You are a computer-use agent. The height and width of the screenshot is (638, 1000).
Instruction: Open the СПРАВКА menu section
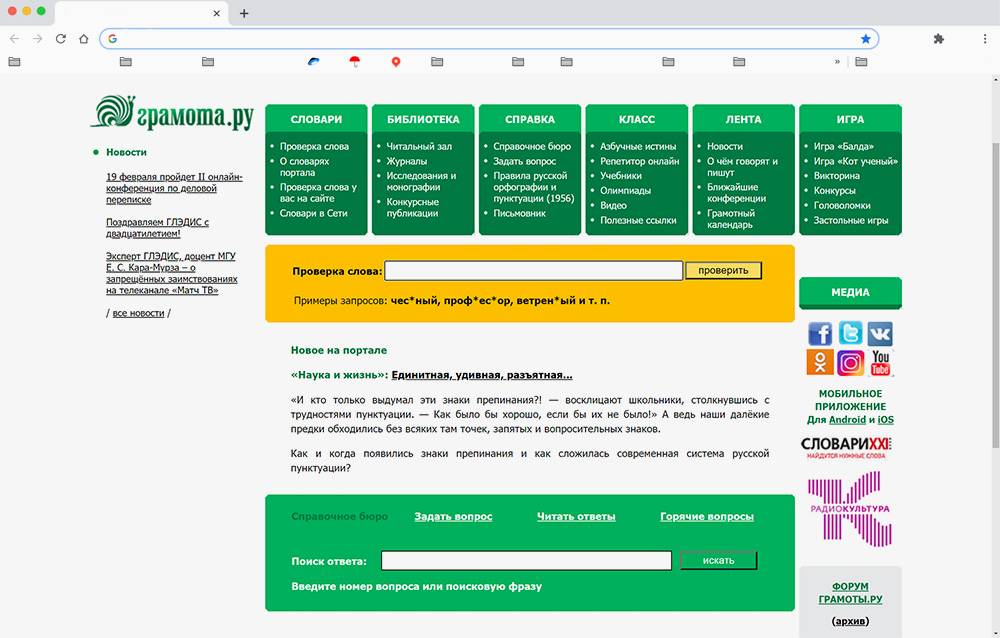(530, 119)
